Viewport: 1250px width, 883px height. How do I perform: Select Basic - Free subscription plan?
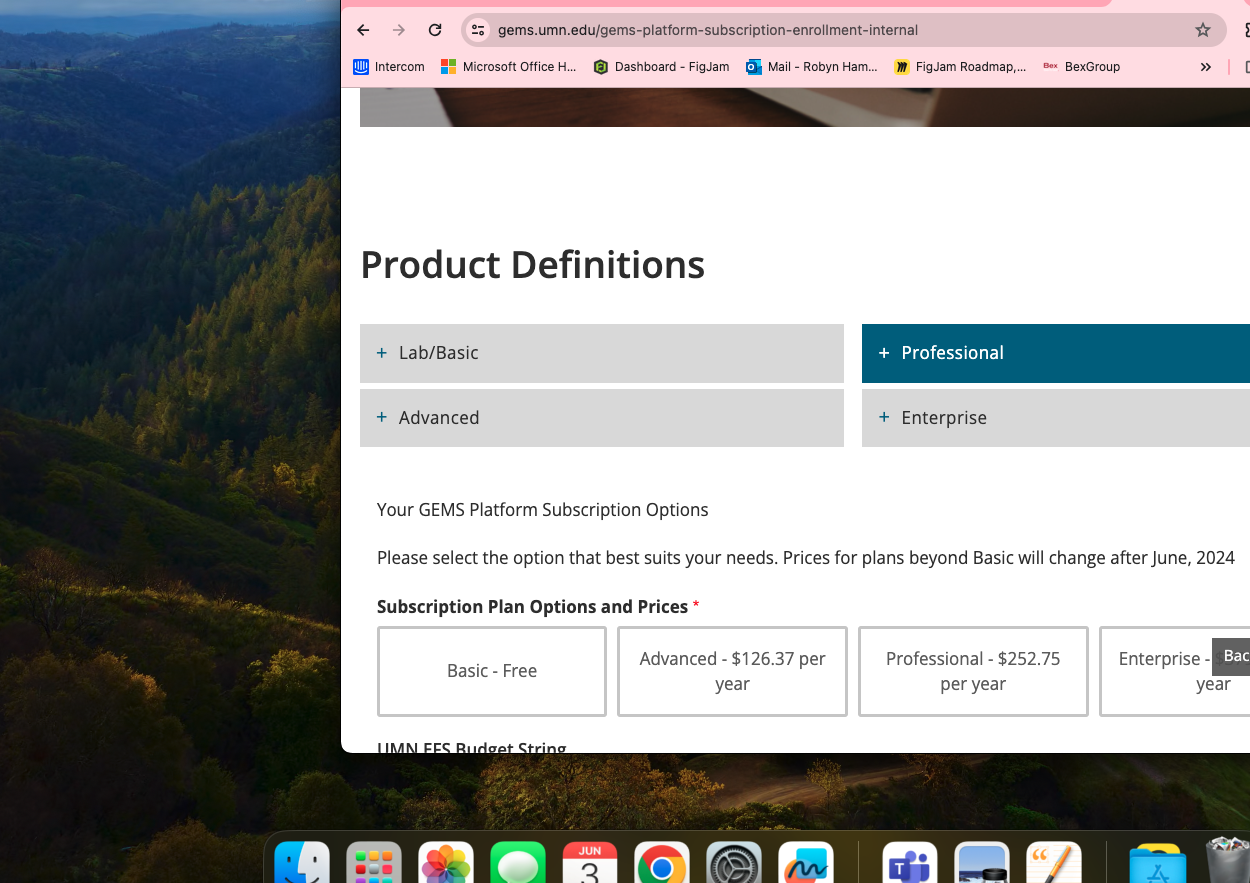pos(492,671)
